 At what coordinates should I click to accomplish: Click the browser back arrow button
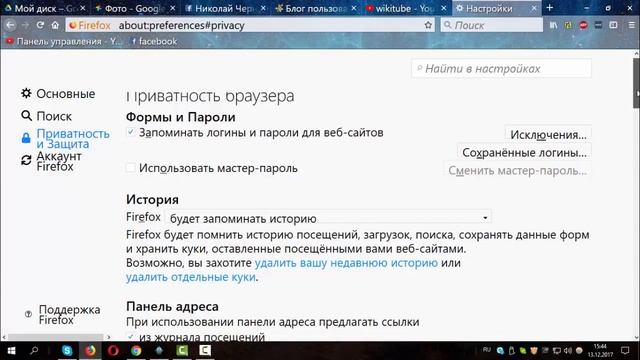pyautogui.click(x=10, y=25)
